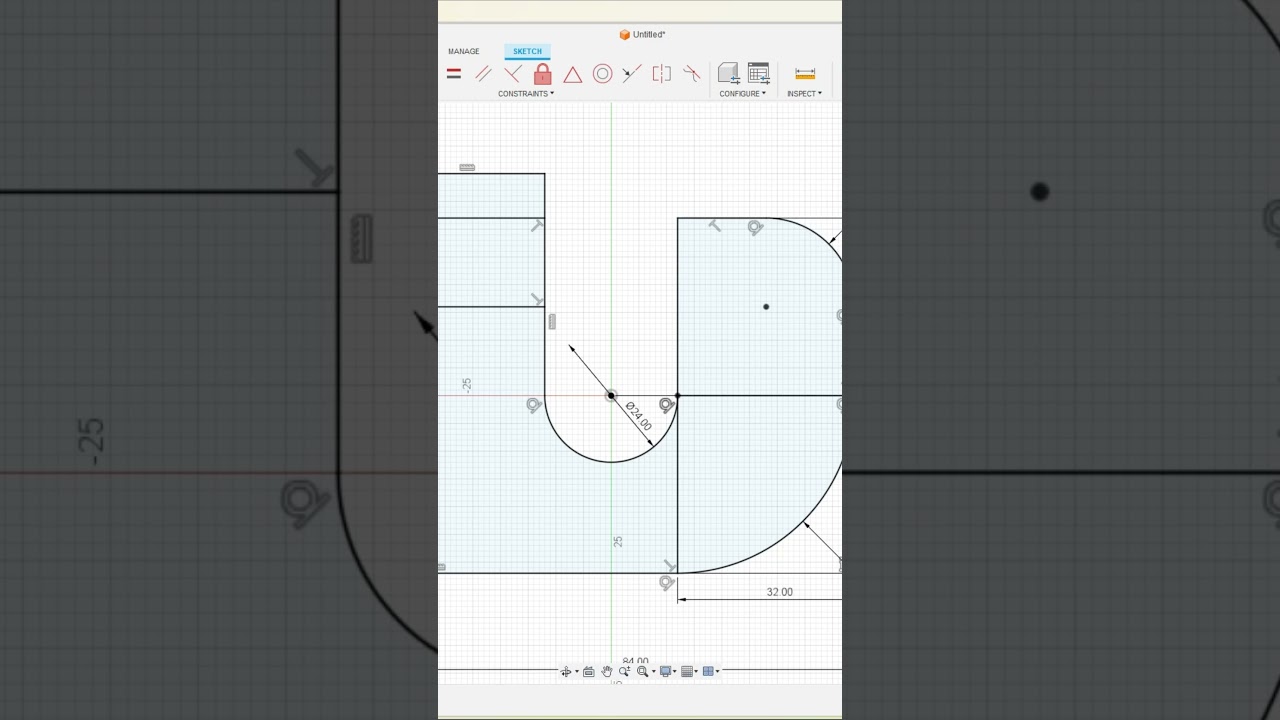The height and width of the screenshot is (720, 1280).
Task: Click the Grid and Snaps icon
Action: pos(687,672)
